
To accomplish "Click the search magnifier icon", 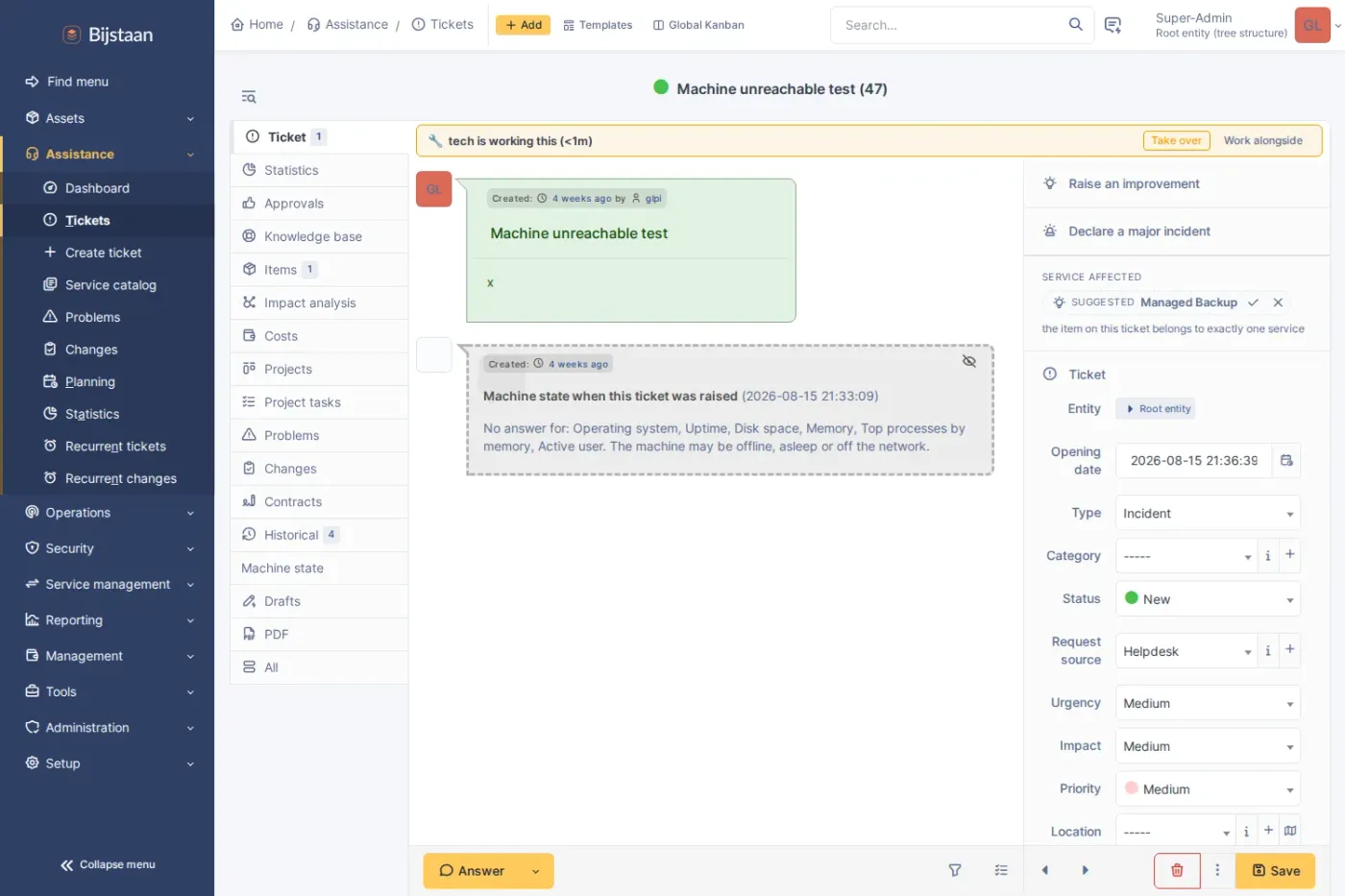I will [x=1075, y=25].
